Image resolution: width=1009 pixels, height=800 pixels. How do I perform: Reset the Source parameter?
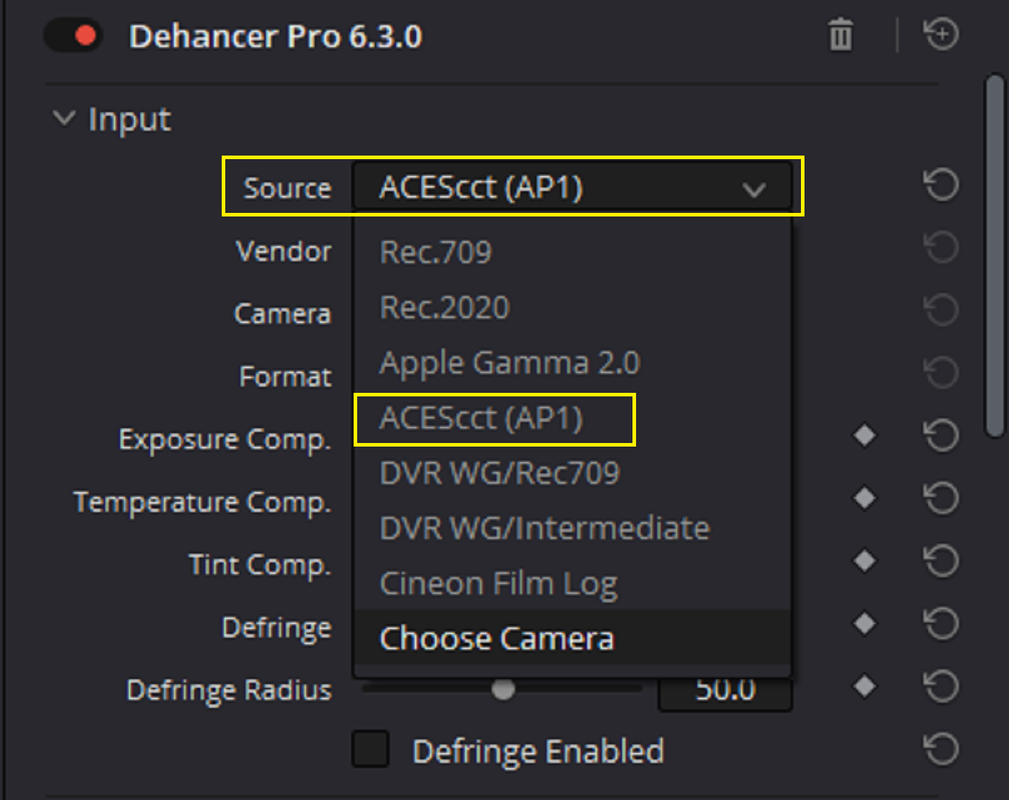(941, 185)
